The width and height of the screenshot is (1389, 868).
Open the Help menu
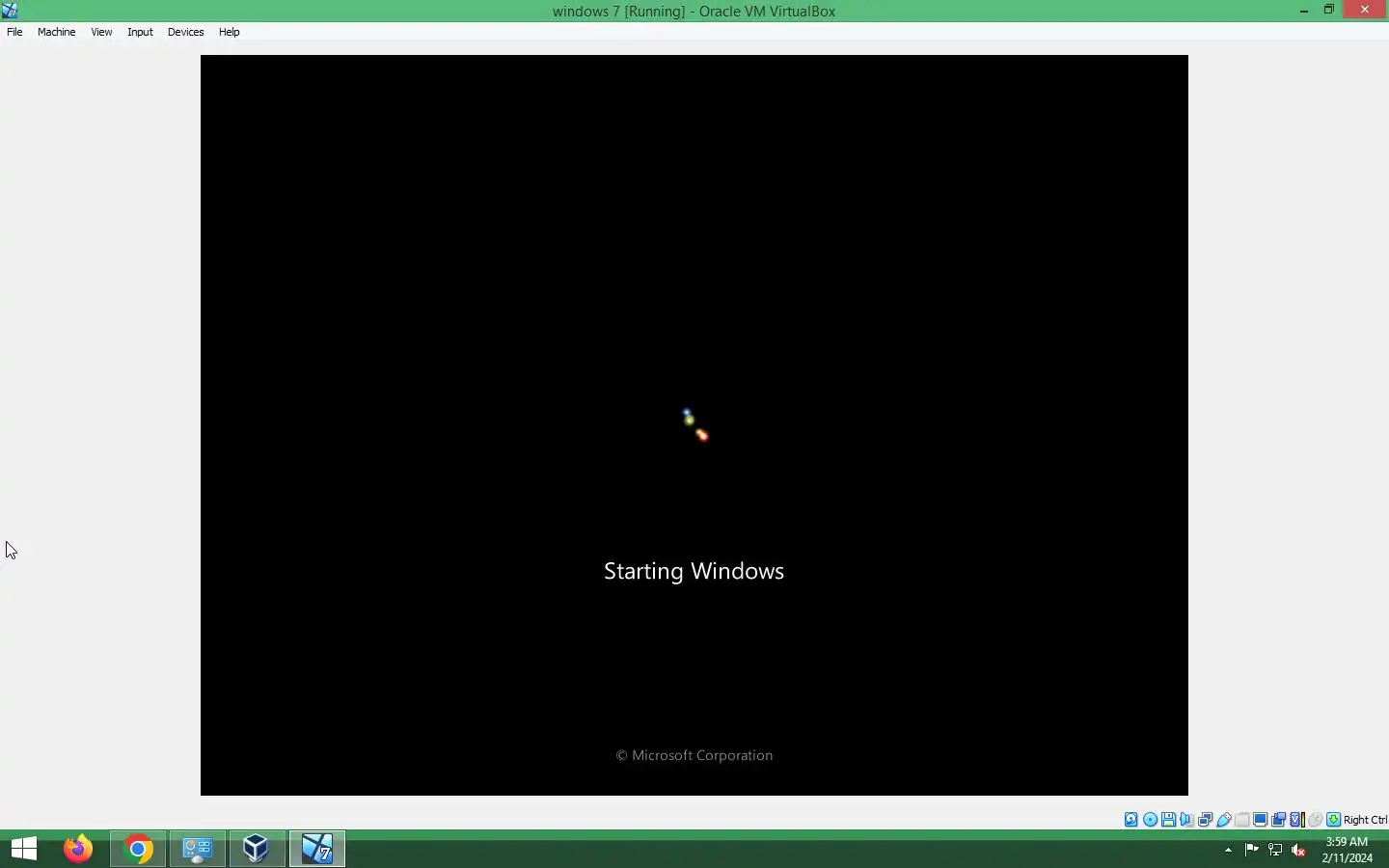tap(230, 32)
